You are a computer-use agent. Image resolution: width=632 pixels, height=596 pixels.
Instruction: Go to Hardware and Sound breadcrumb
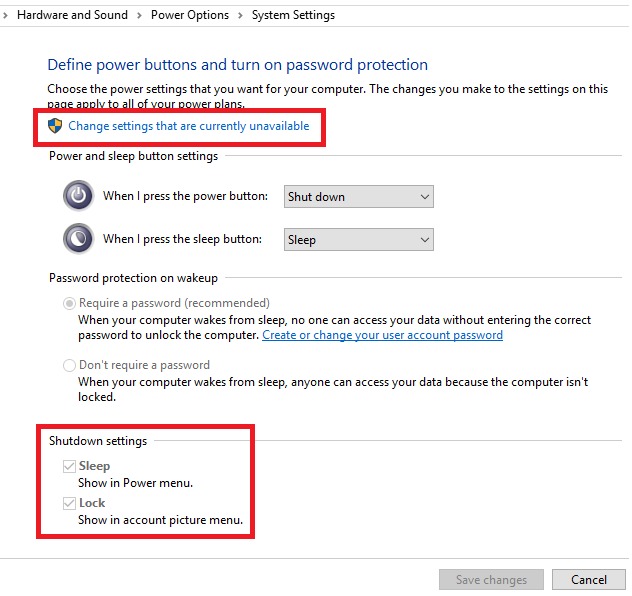pyautogui.click(x=72, y=15)
